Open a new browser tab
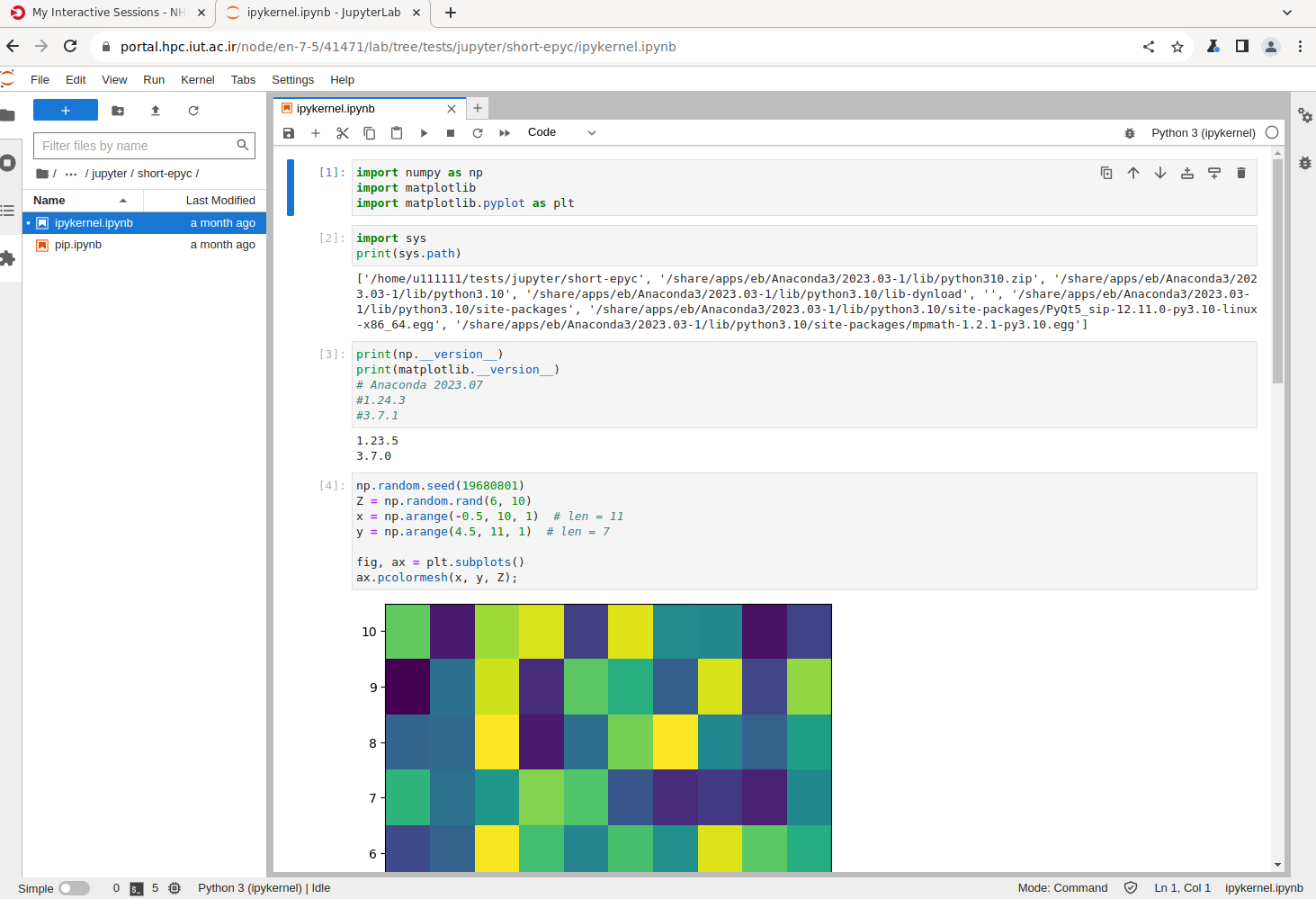This screenshot has height=899, width=1316. (x=451, y=13)
